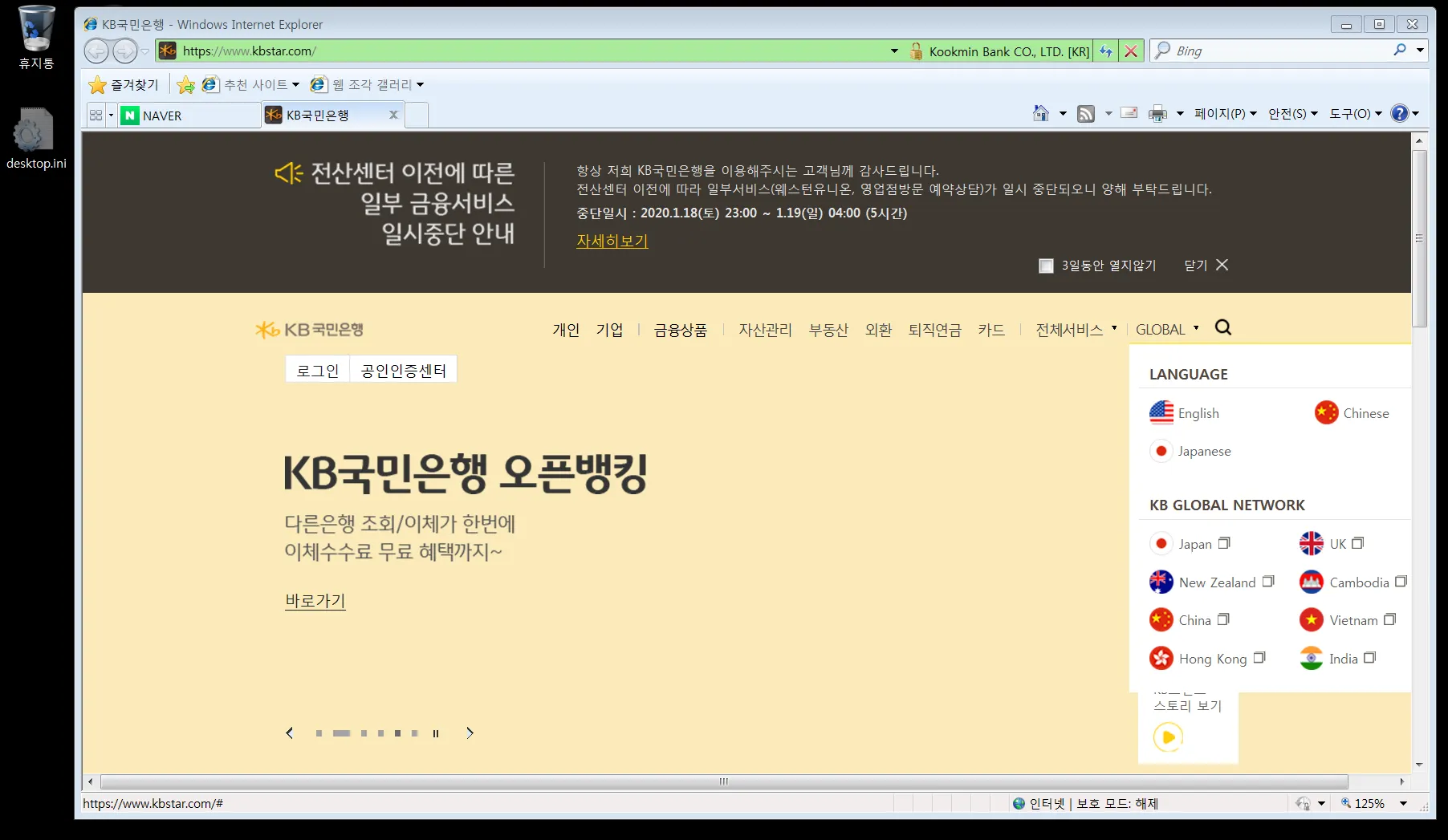
Task: Click the refresh page icon
Action: click(1106, 51)
